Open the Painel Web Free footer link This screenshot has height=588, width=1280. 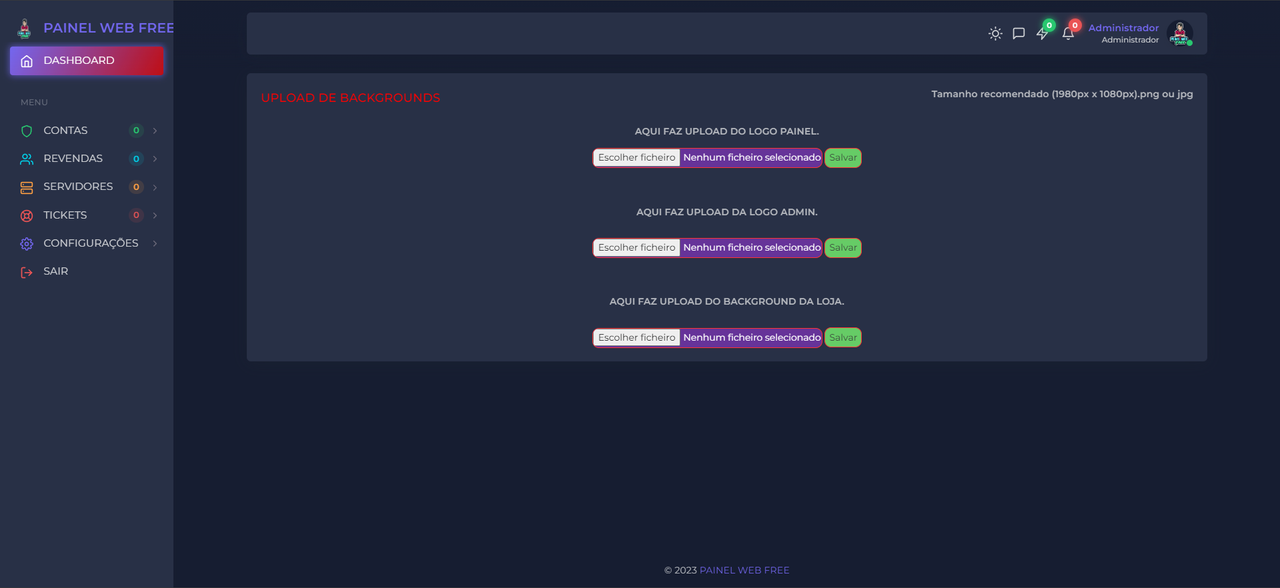click(x=744, y=570)
